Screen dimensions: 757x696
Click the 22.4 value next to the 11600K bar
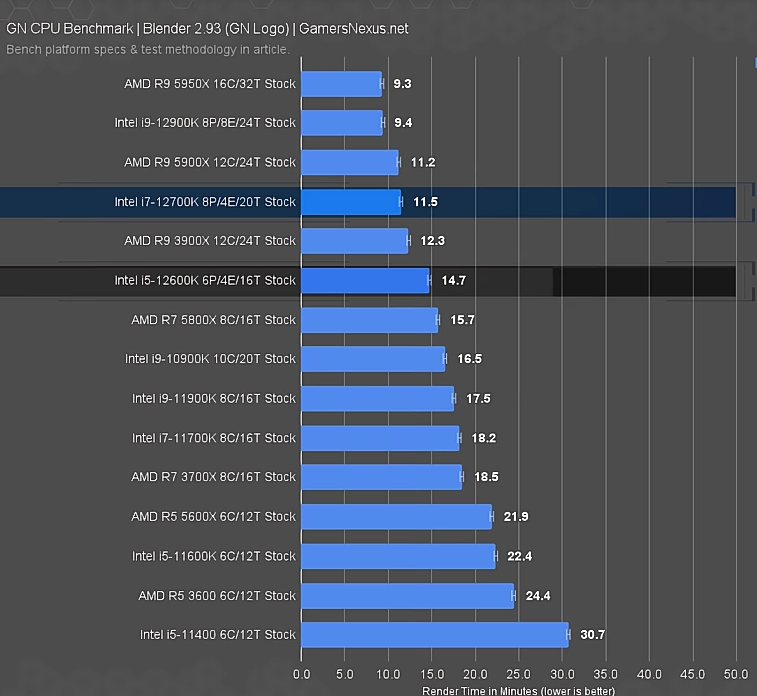(x=519, y=557)
